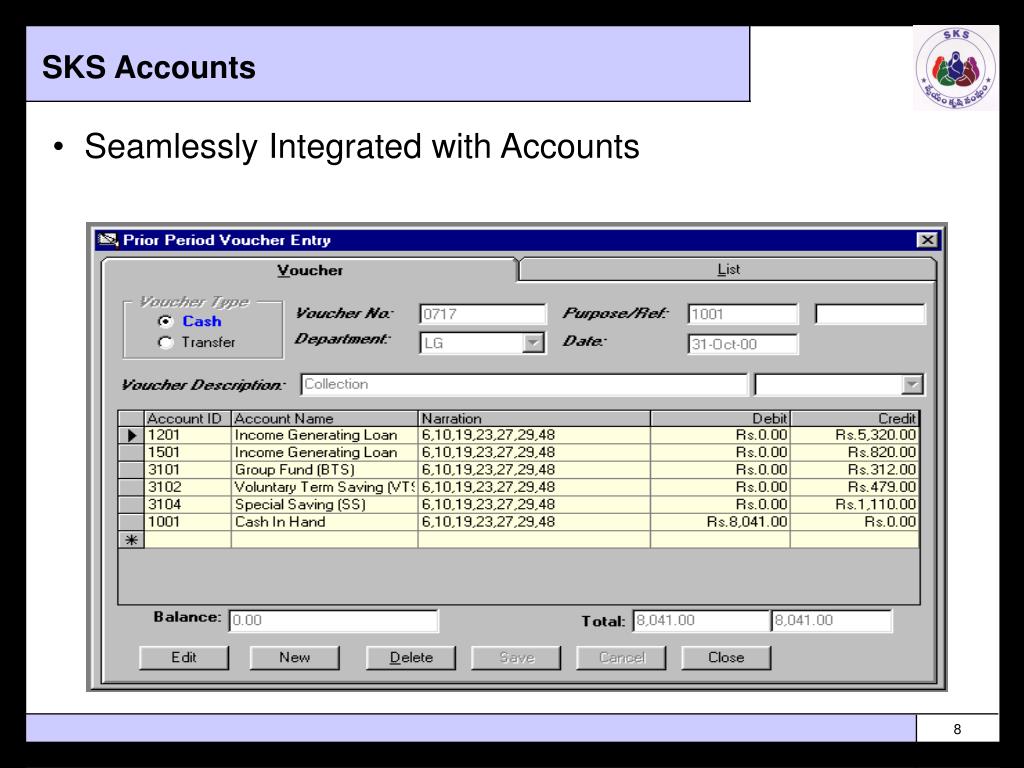The height and width of the screenshot is (768, 1024).
Task: Click the credit Total field
Action: coord(831,620)
